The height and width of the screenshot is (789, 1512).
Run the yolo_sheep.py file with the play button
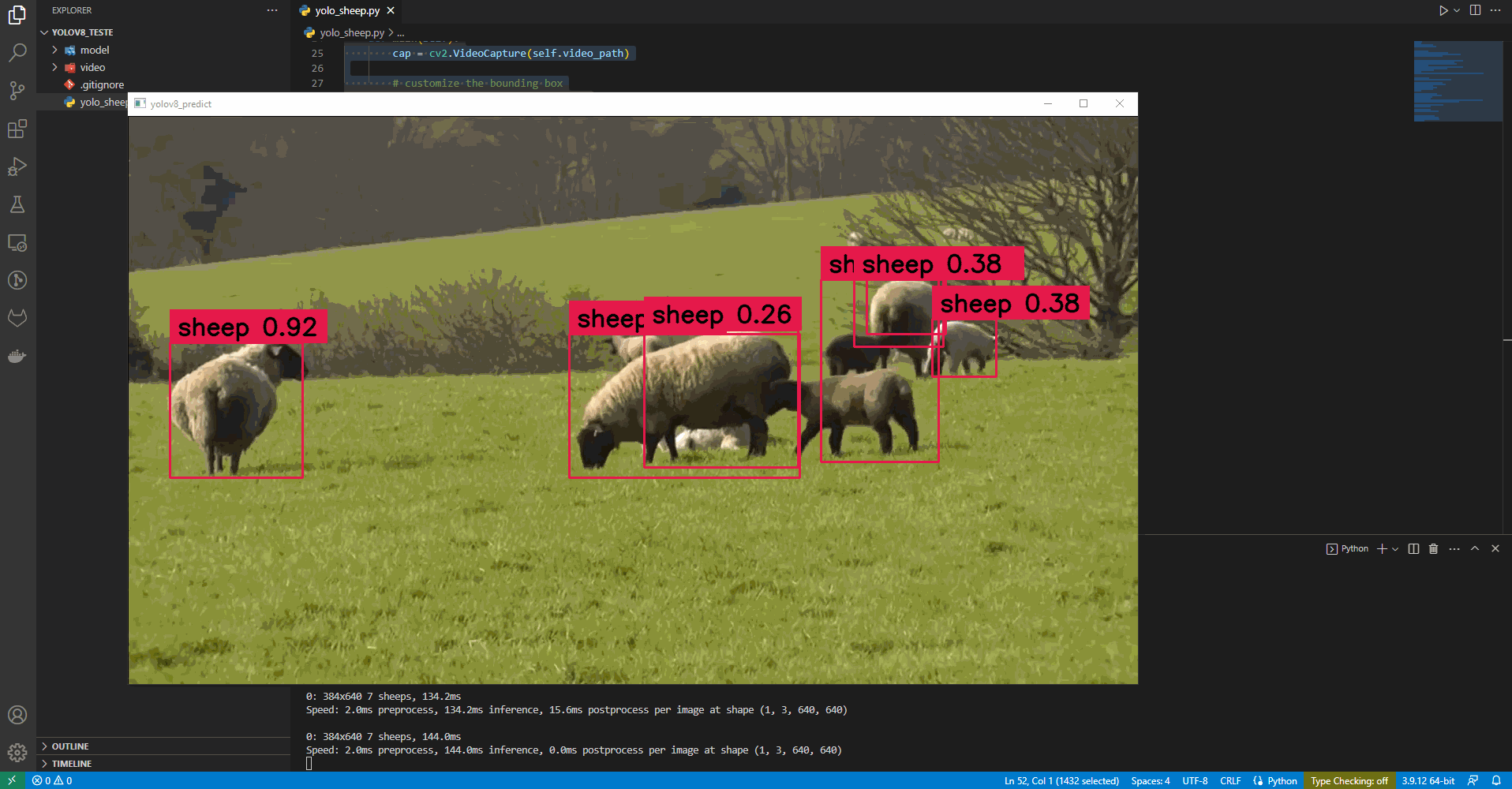1443,10
